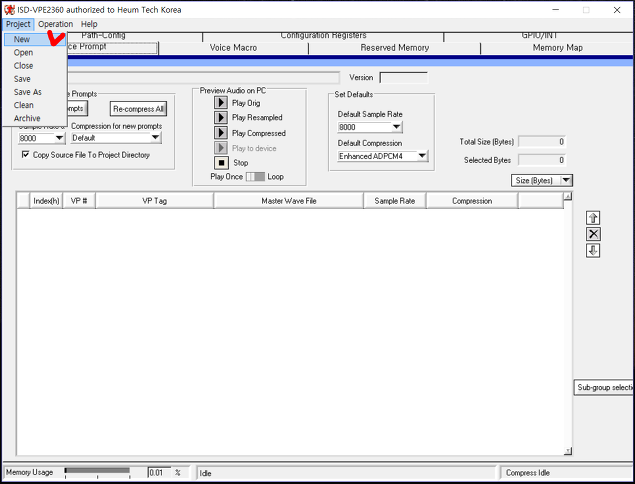Click the VP # column header
The width and height of the screenshot is (635, 484).
[x=79, y=201]
